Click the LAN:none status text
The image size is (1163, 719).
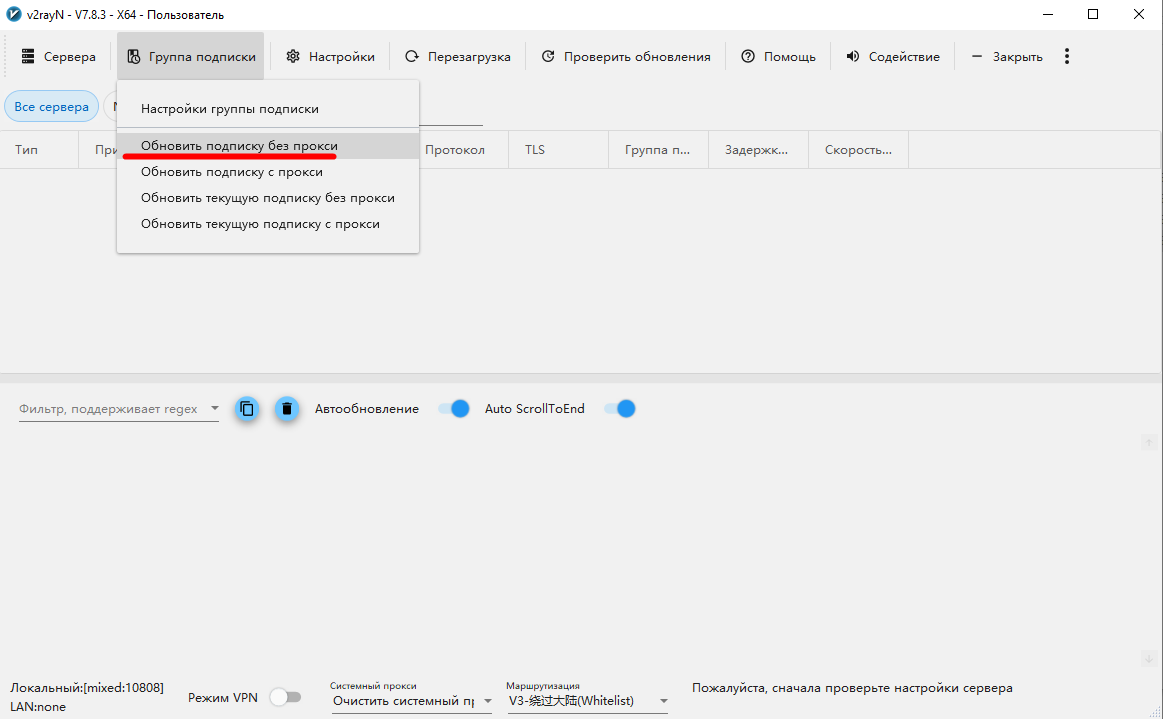[x=38, y=707]
